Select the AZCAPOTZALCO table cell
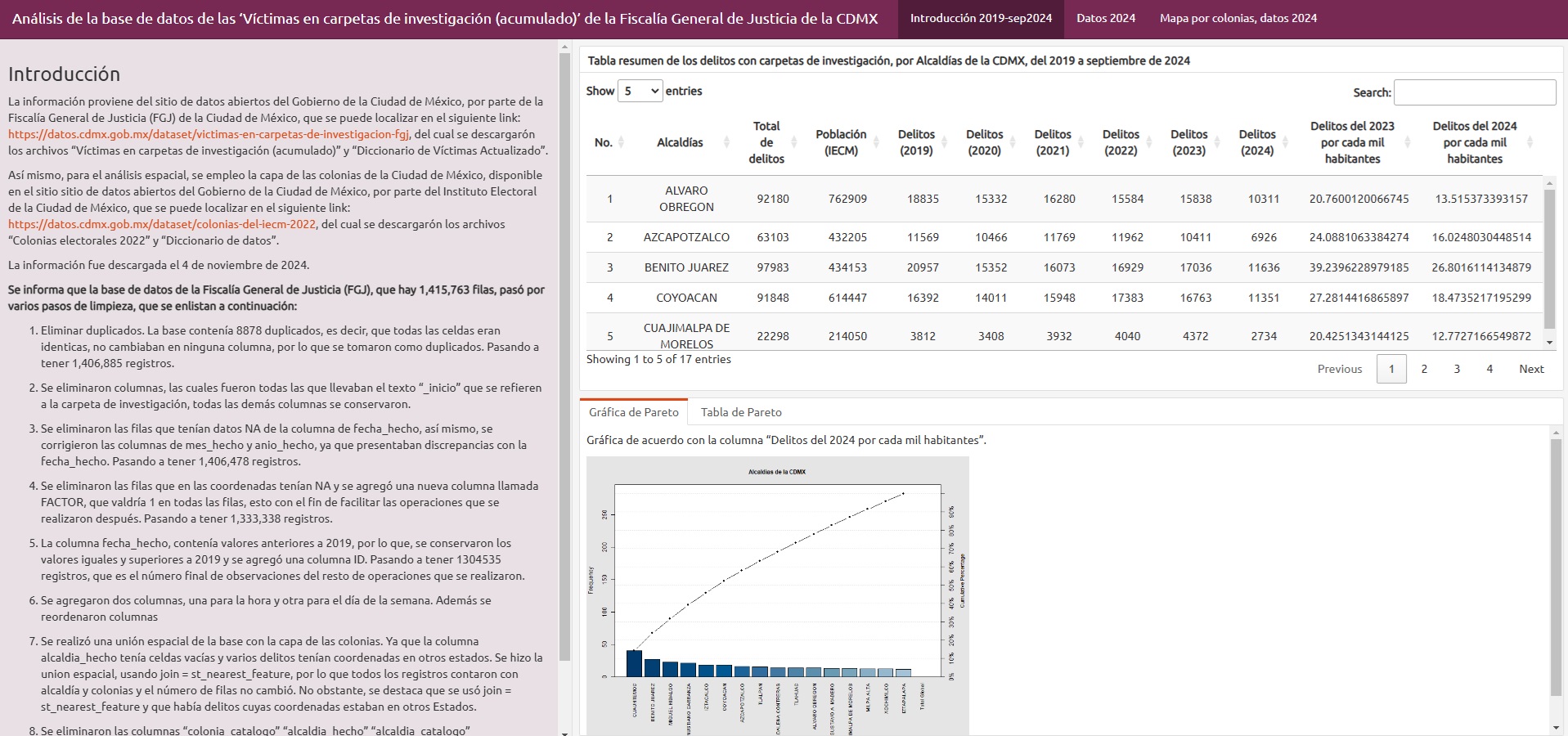Screen dimensions: 1568x736 (686, 237)
